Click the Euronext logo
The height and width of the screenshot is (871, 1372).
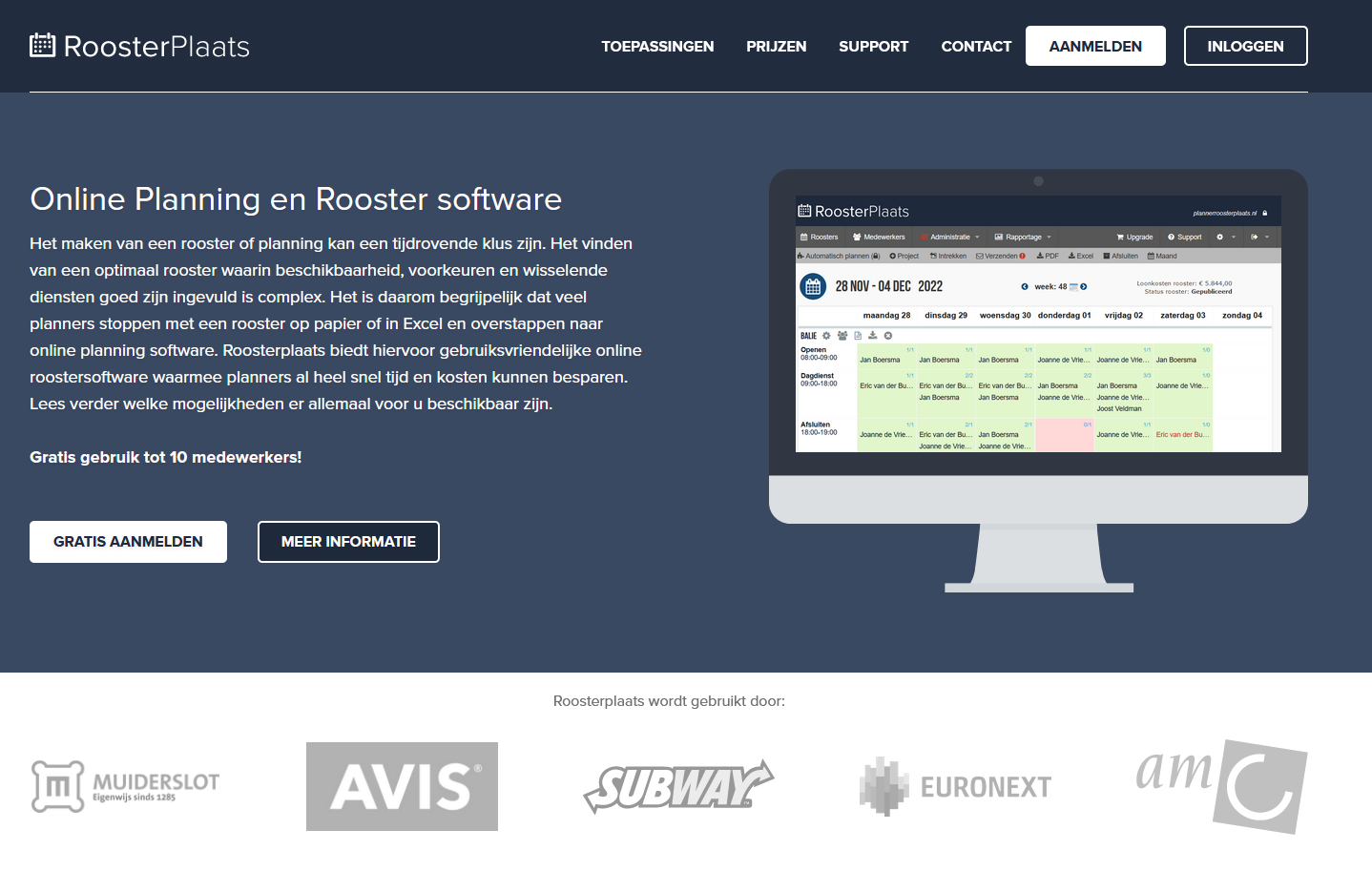pyautogui.click(x=955, y=786)
